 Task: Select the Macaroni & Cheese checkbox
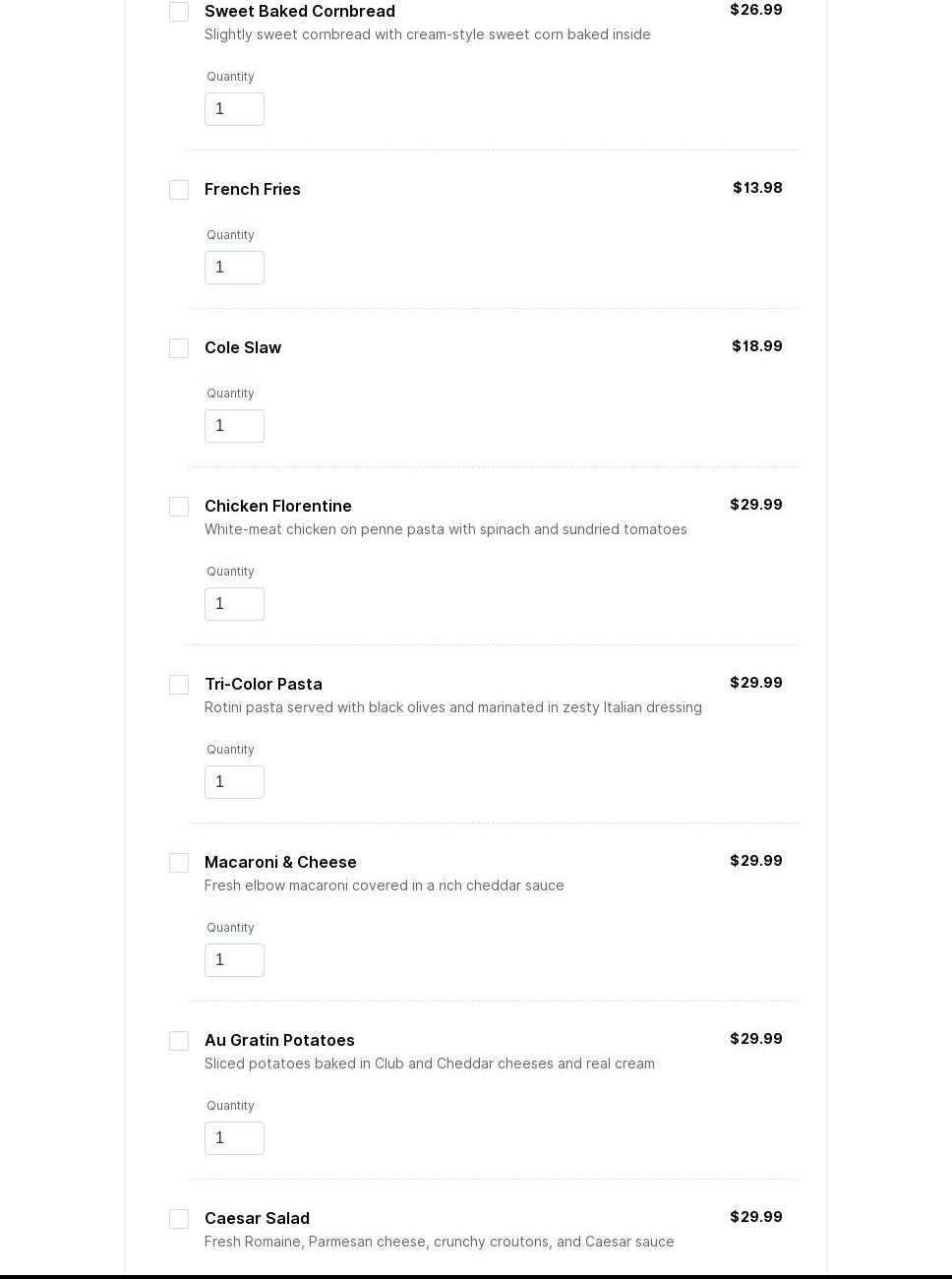coord(179,863)
